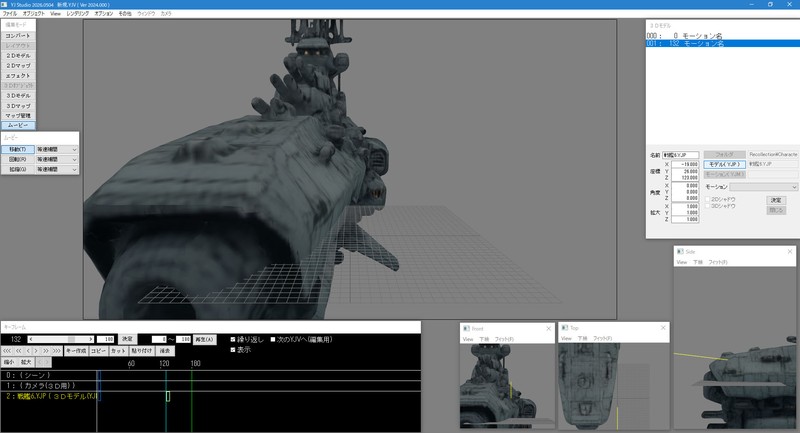Open interpolation dropdown beside 拡縮(G)

pos(57,169)
